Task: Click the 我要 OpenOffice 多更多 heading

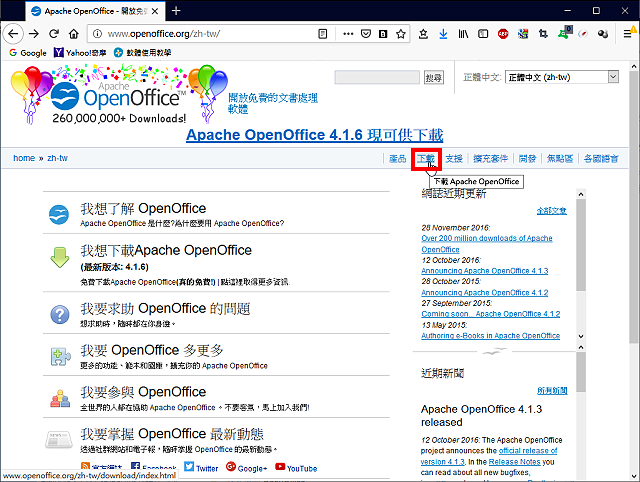Action: coord(151,350)
